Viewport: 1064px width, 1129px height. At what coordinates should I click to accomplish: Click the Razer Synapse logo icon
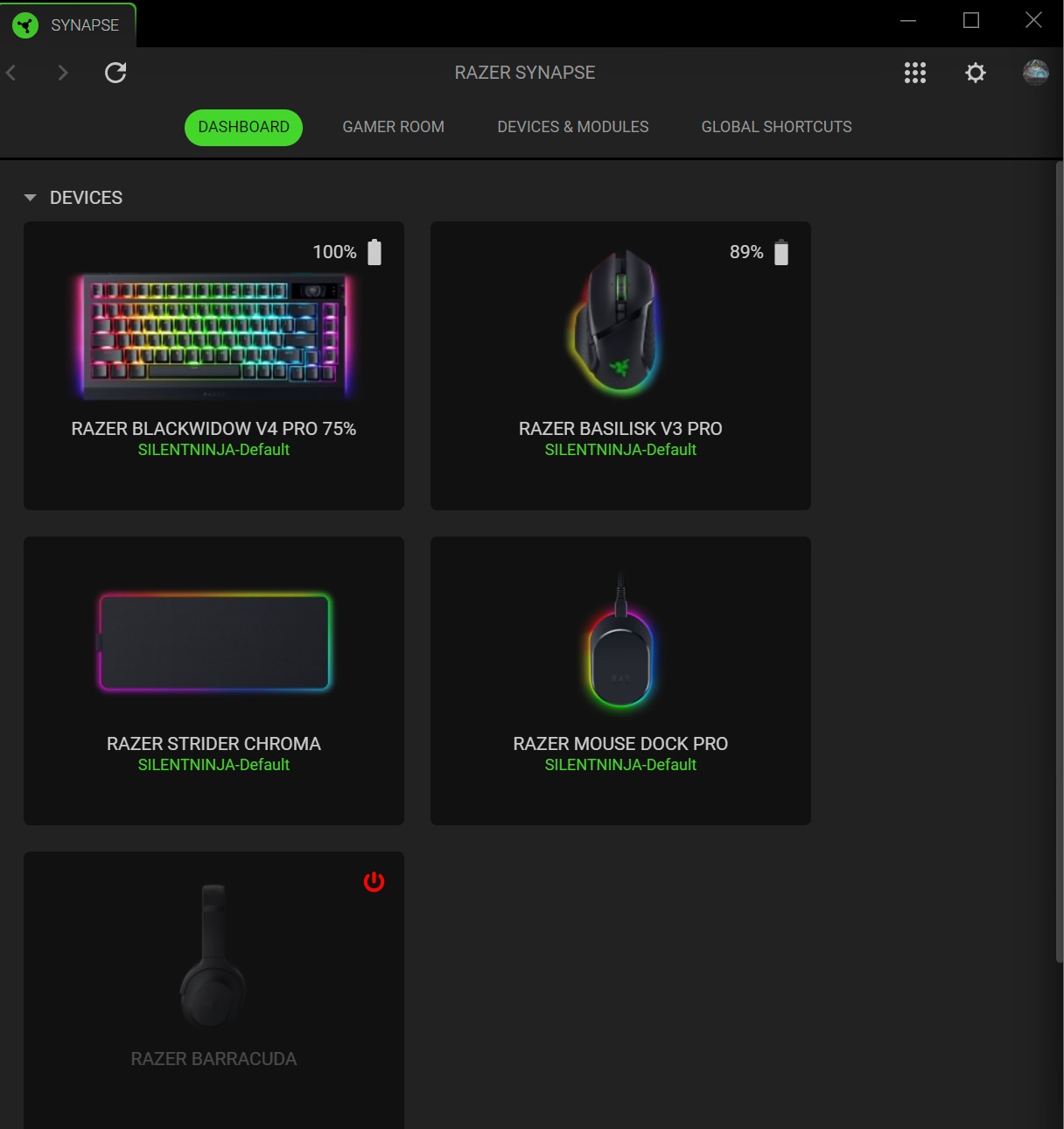(25, 25)
